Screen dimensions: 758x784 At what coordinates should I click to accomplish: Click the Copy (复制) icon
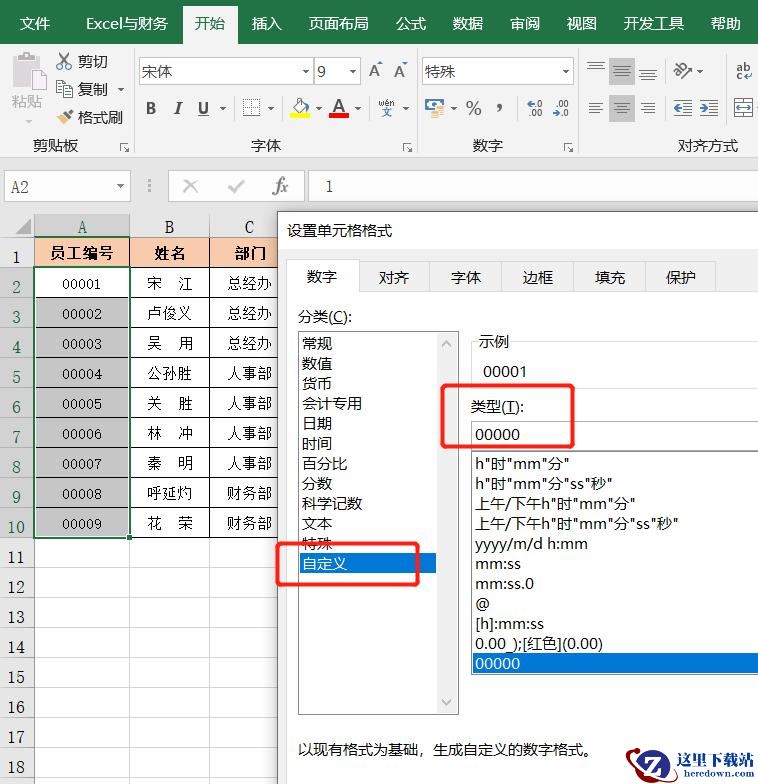64,89
